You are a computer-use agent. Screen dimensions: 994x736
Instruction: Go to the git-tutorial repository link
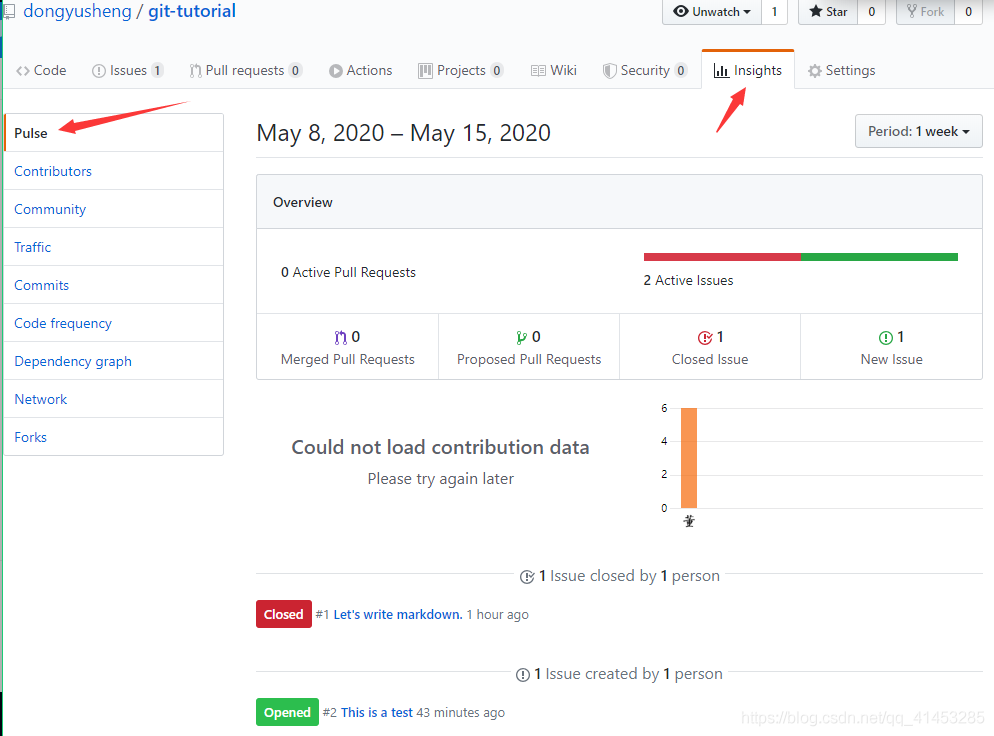coord(192,12)
